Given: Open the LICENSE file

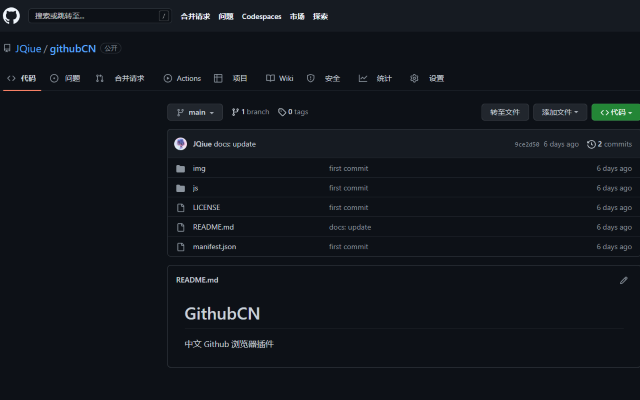Looking at the screenshot, I should 206,207.
